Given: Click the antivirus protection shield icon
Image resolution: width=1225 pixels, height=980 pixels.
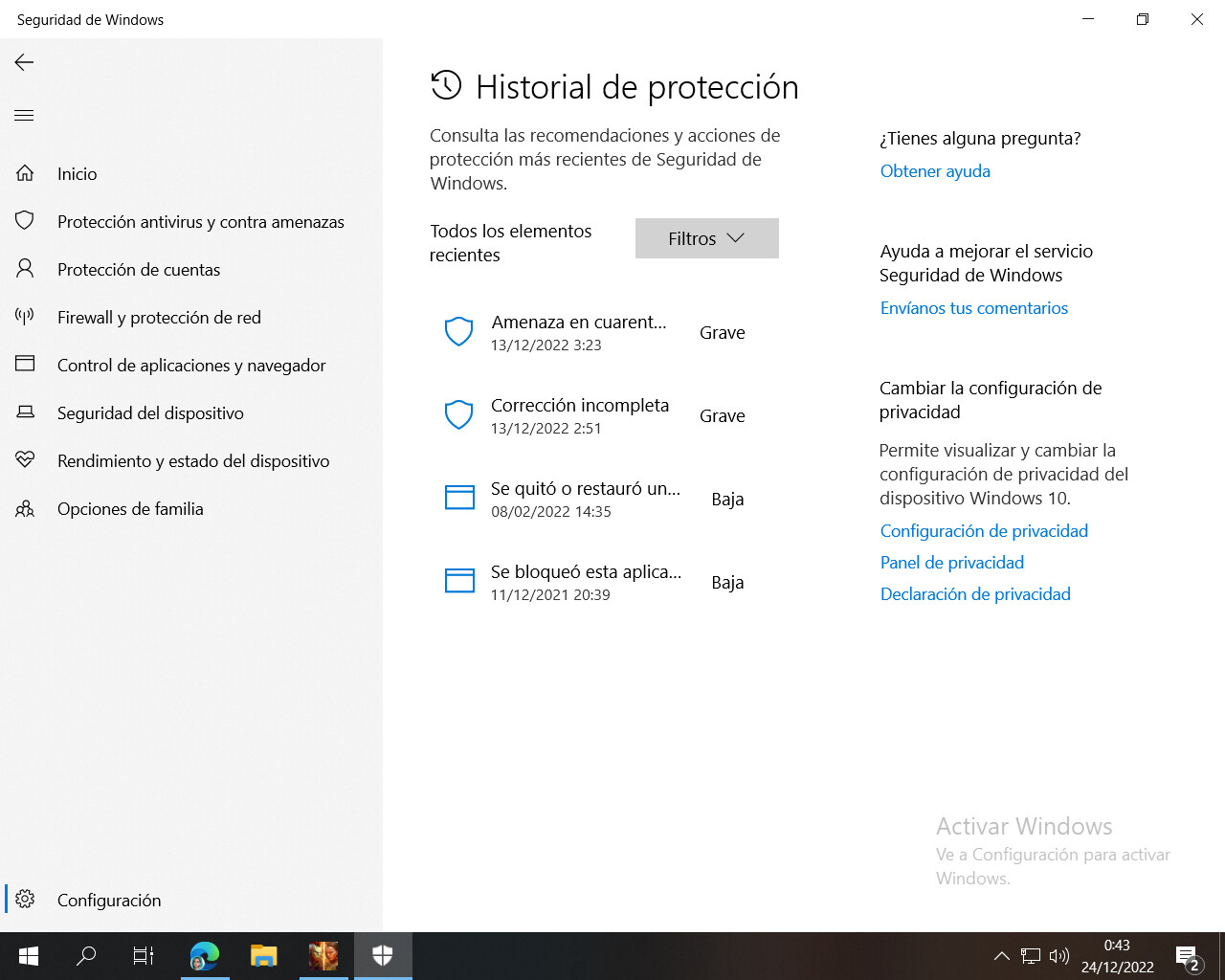Looking at the screenshot, I should tap(25, 221).
